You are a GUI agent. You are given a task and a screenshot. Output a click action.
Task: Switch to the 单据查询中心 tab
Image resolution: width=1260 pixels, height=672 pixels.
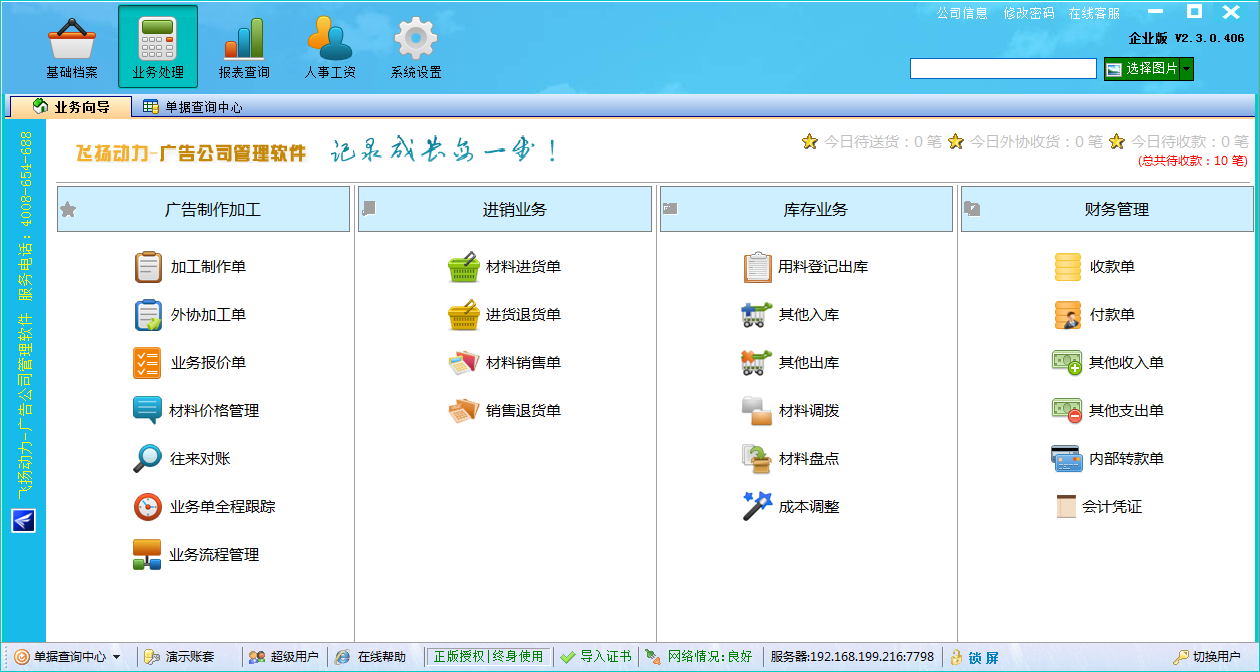193,107
